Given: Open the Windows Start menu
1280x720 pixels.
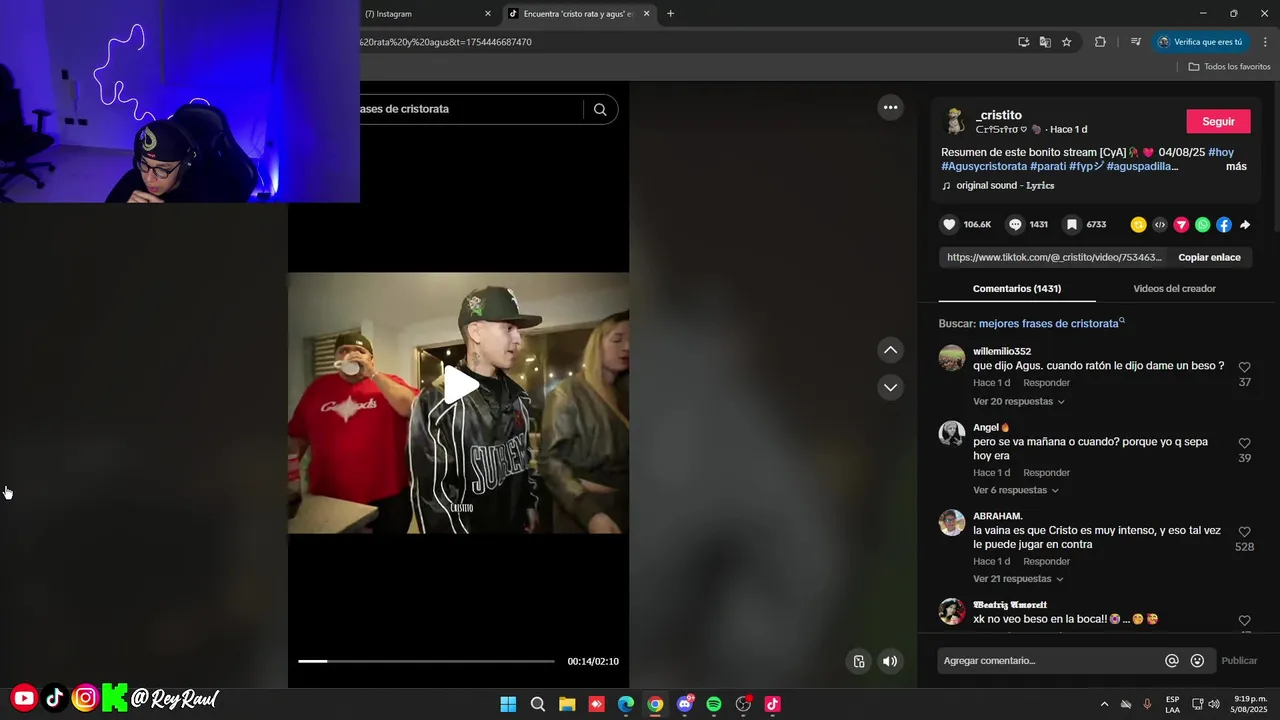Looking at the screenshot, I should point(508,704).
